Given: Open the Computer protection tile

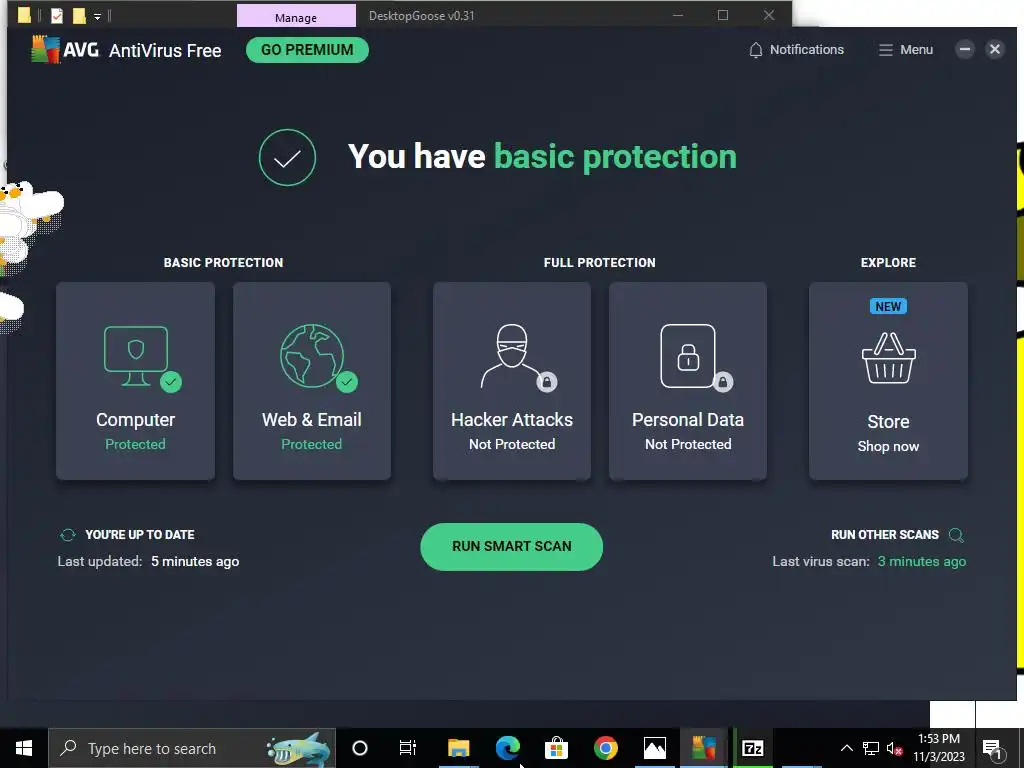Looking at the screenshot, I should pyautogui.click(x=135, y=381).
